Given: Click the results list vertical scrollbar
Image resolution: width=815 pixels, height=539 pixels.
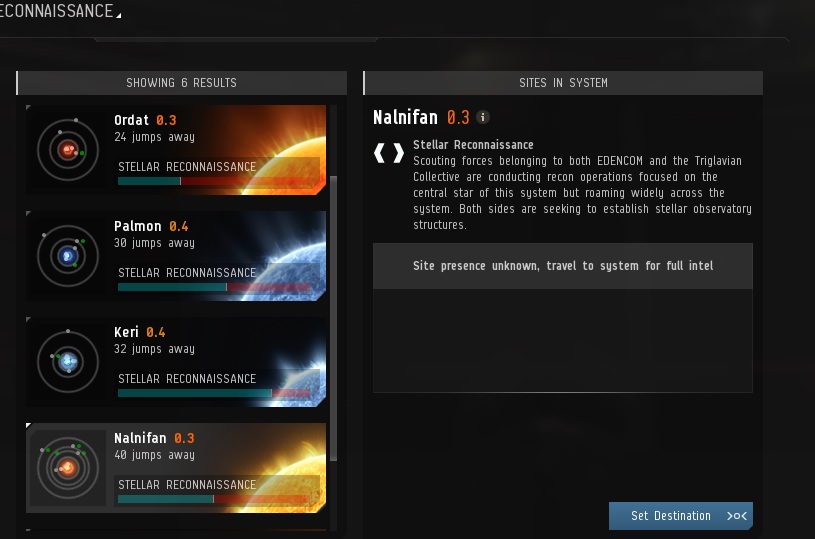Looking at the screenshot, I should click(334, 319).
